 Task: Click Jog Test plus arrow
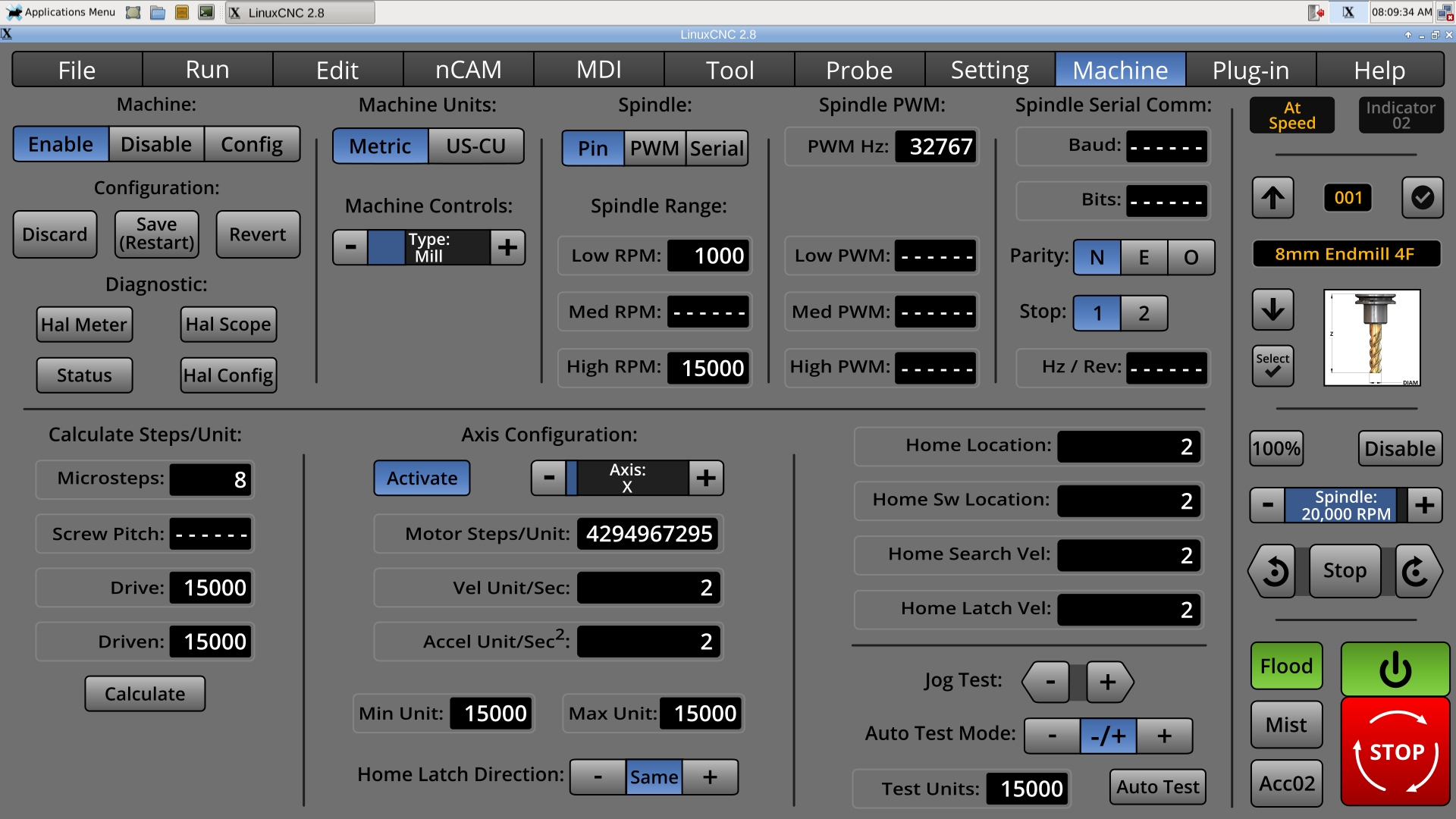(1109, 682)
